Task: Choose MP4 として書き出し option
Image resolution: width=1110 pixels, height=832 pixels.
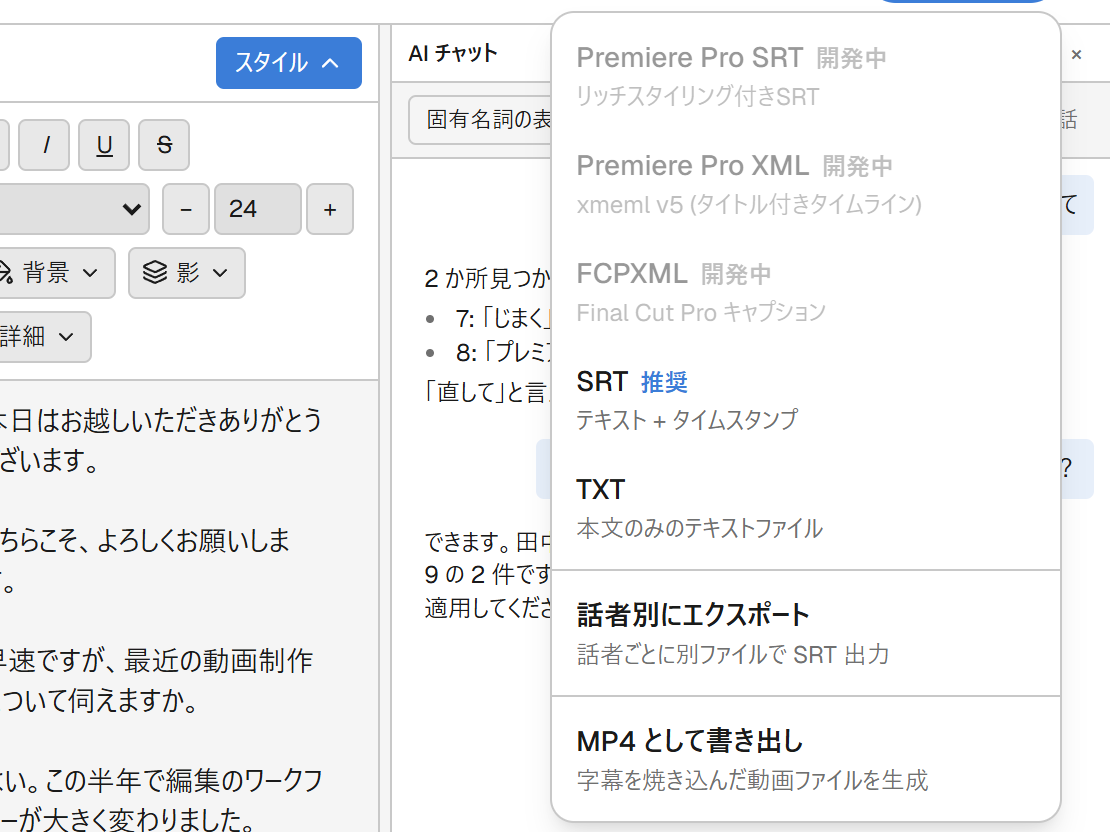Action: tap(806, 760)
